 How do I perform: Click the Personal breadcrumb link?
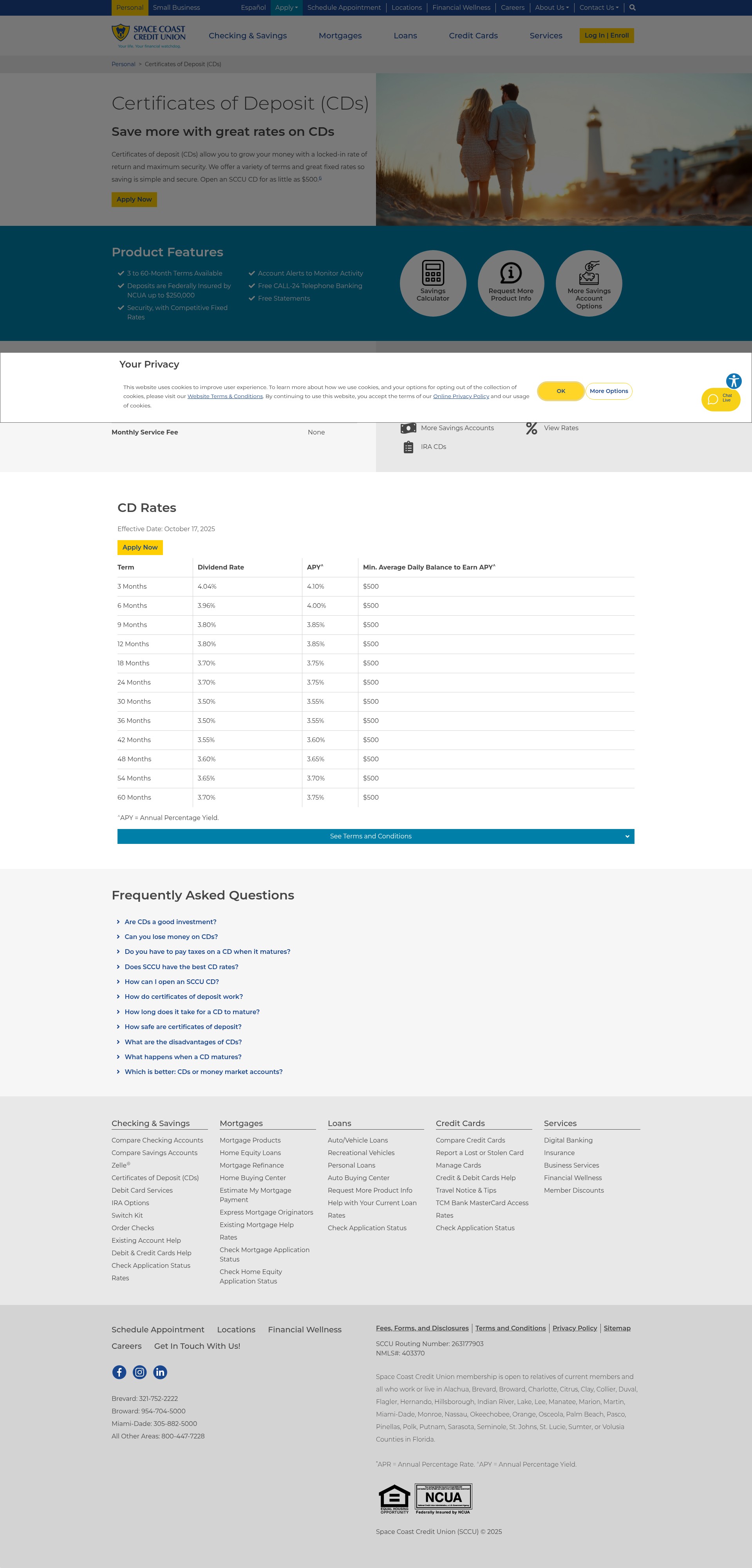click(123, 64)
